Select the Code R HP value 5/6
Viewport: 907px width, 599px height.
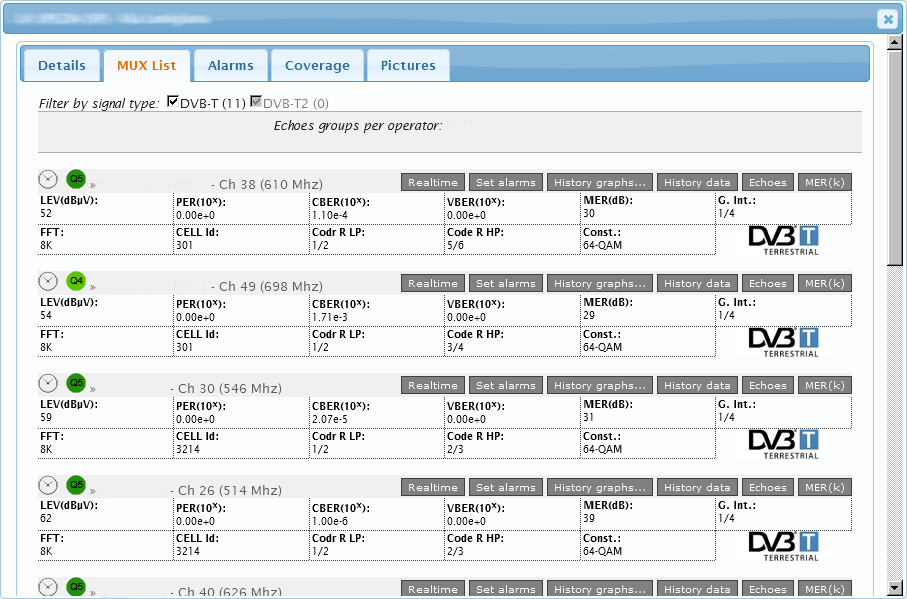[455, 245]
